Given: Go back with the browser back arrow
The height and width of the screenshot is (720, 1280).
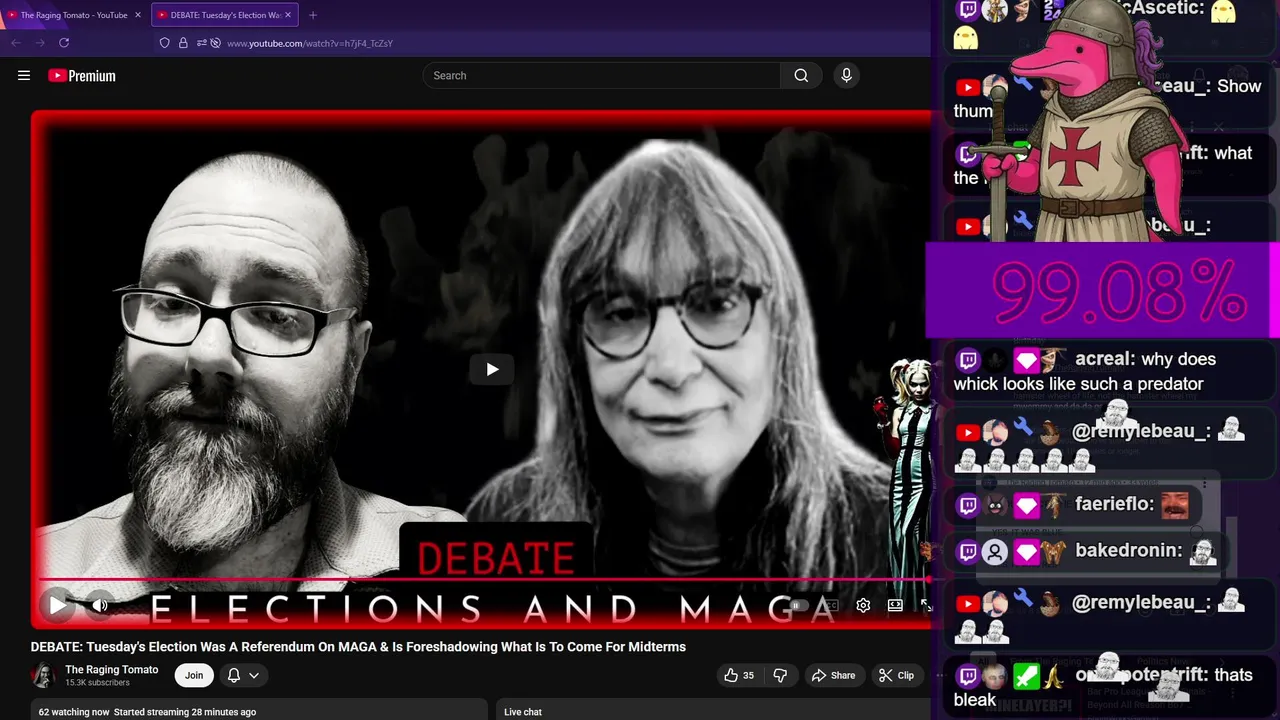Looking at the screenshot, I should point(16,43).
